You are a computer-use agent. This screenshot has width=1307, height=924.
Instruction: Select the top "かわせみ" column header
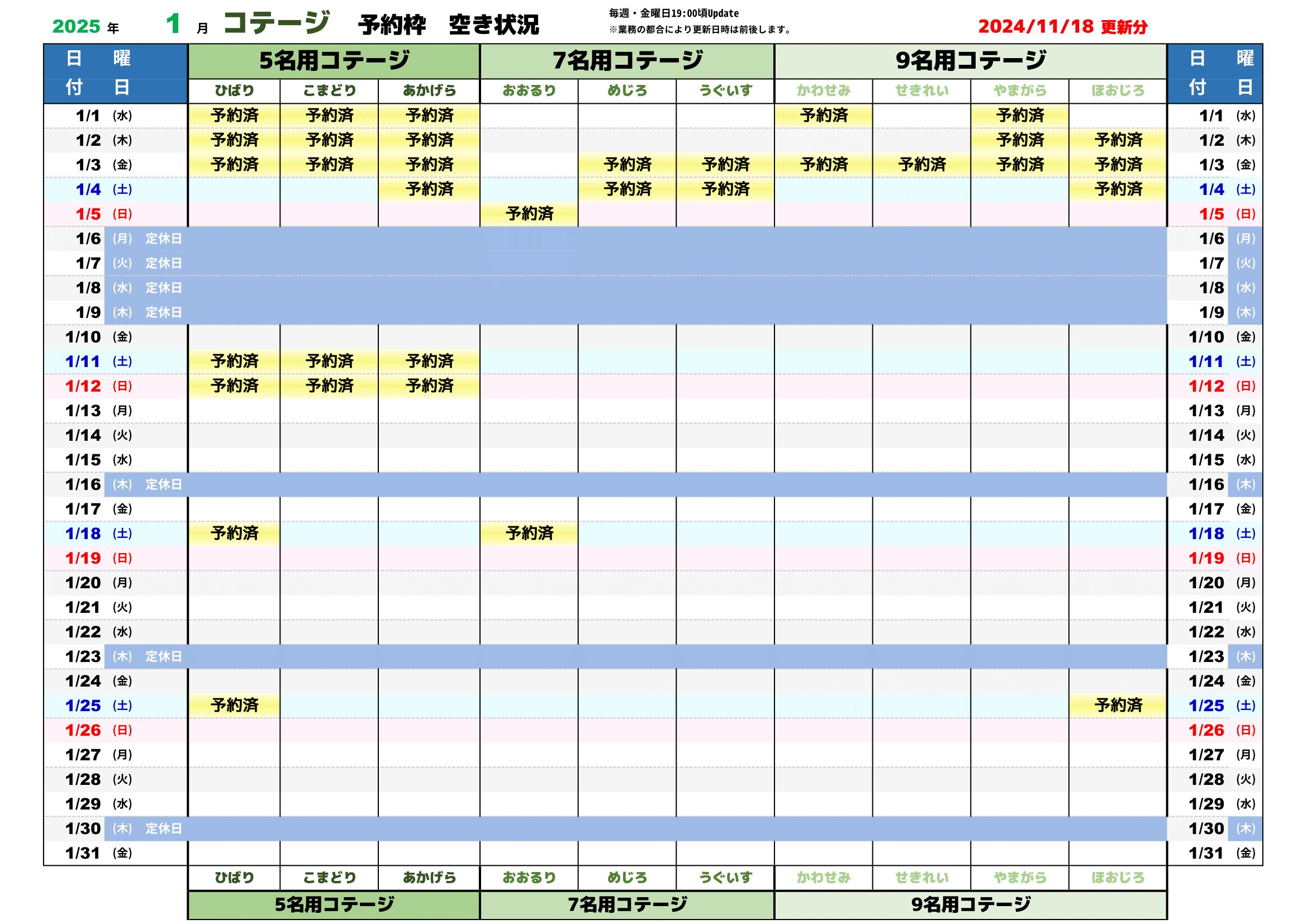(824, 91)
